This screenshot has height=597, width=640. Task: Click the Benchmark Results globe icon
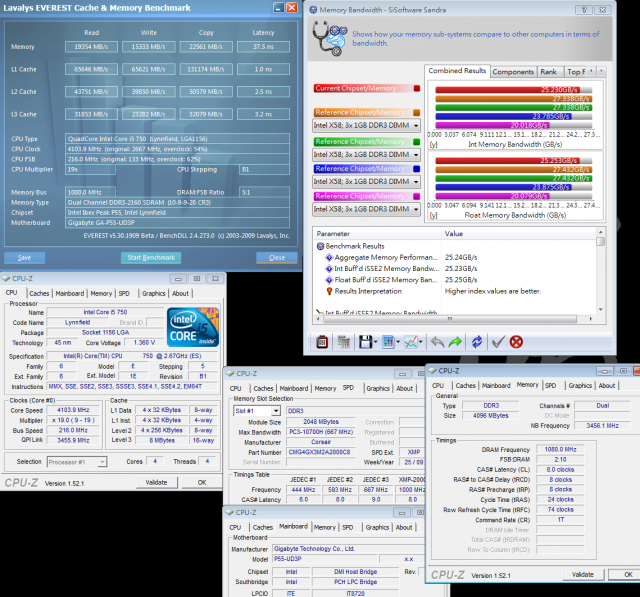point(321,246)
